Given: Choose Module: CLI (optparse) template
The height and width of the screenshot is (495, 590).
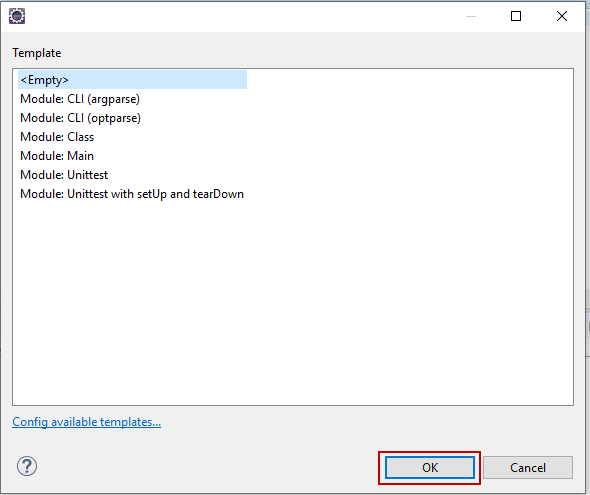Looking at the screenshot, I should click(80, 118).
